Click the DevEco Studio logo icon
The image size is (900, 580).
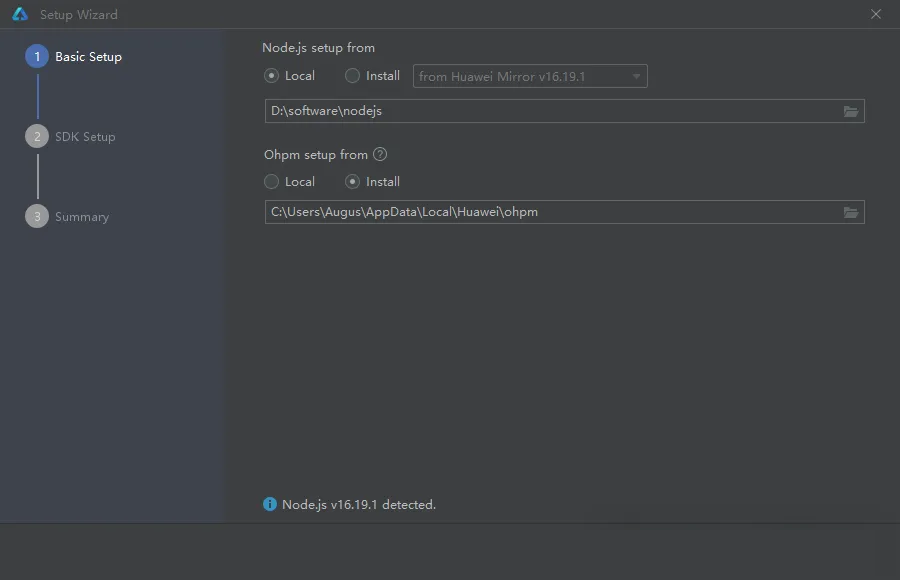click(x=20, y=14)
